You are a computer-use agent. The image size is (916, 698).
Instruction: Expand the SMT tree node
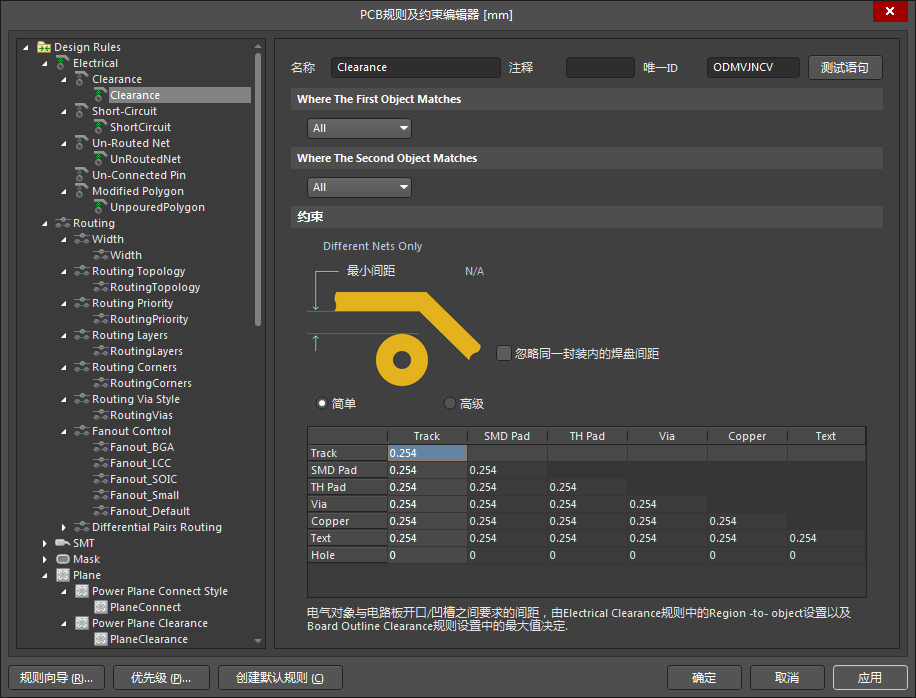(44, 543)
